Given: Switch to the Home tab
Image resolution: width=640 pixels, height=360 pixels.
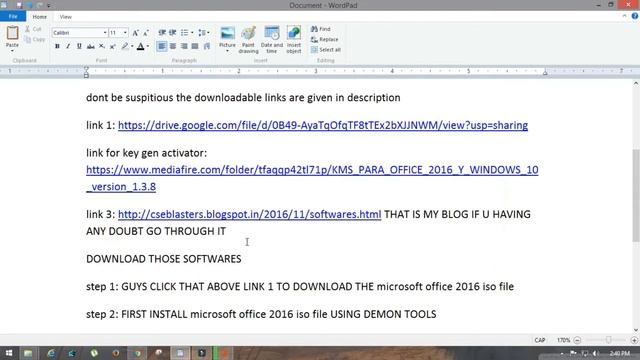Looking at the screenshot, I should 40,17.
